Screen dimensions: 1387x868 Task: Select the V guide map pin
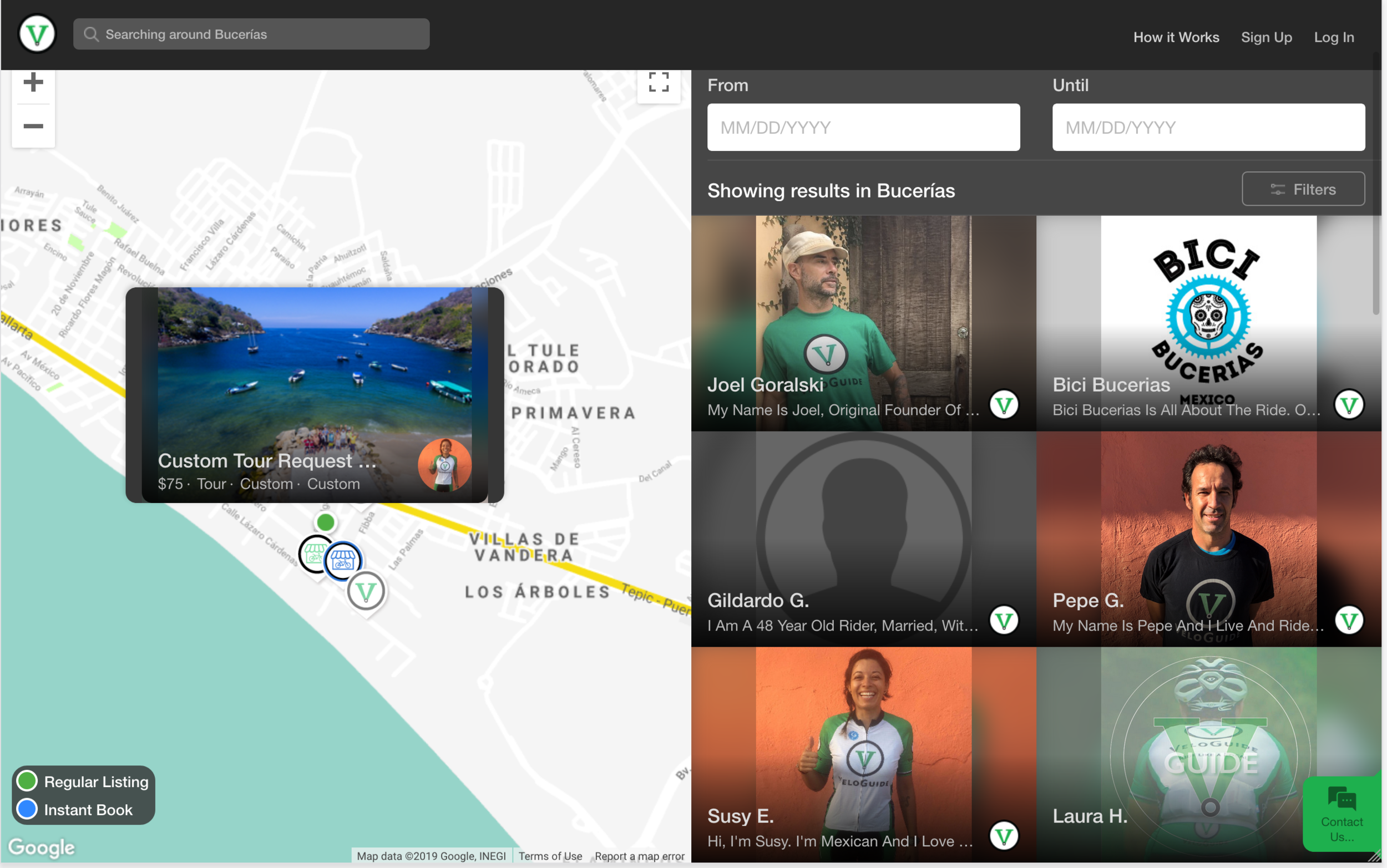366,591
